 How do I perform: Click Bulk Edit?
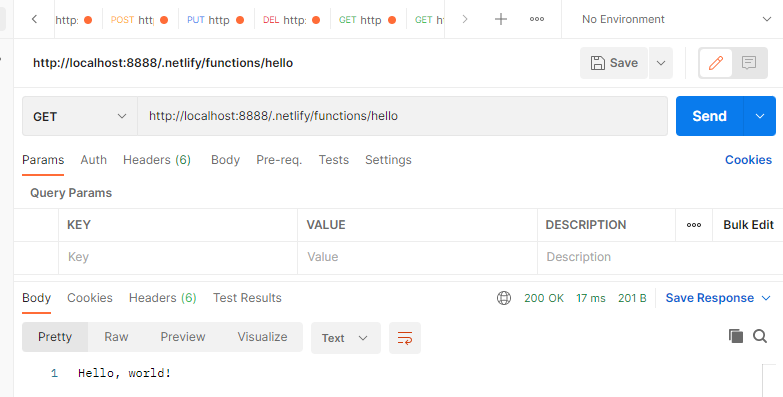749,225
